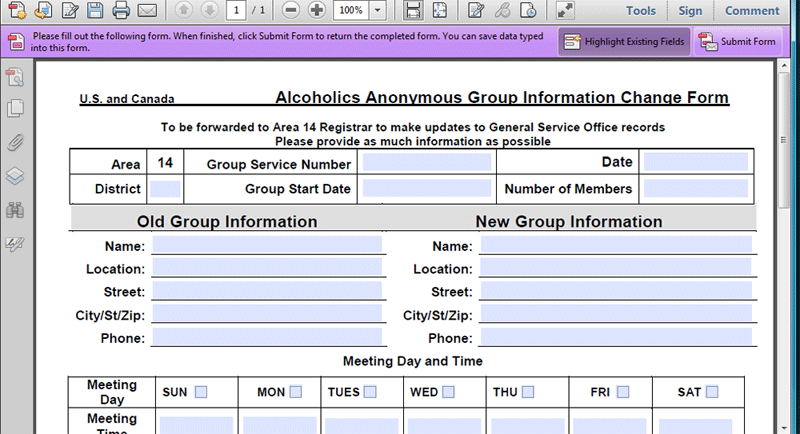Screen dimensions: 800x434
Task: Click the SUN Meeting Time field
Action: [196, 425]
